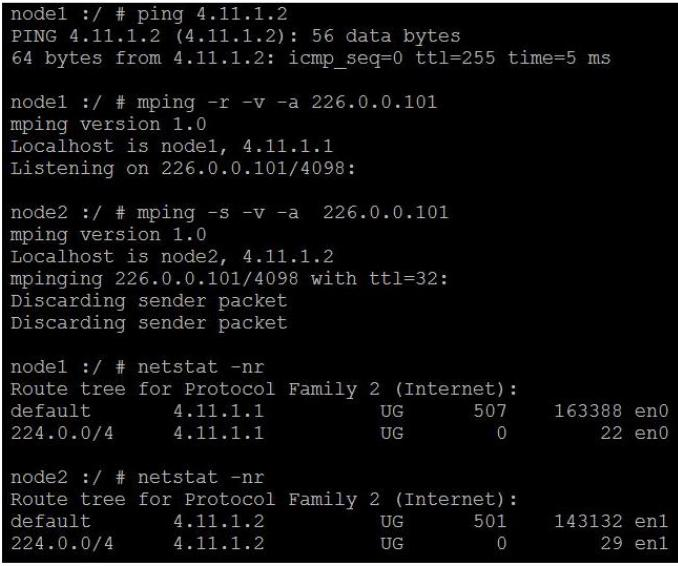The width and height of the screenshot is (678, 566).
Task: Click node1's 'netstat -nr' command
Action: pyautogui.click(x=201, y=368)
